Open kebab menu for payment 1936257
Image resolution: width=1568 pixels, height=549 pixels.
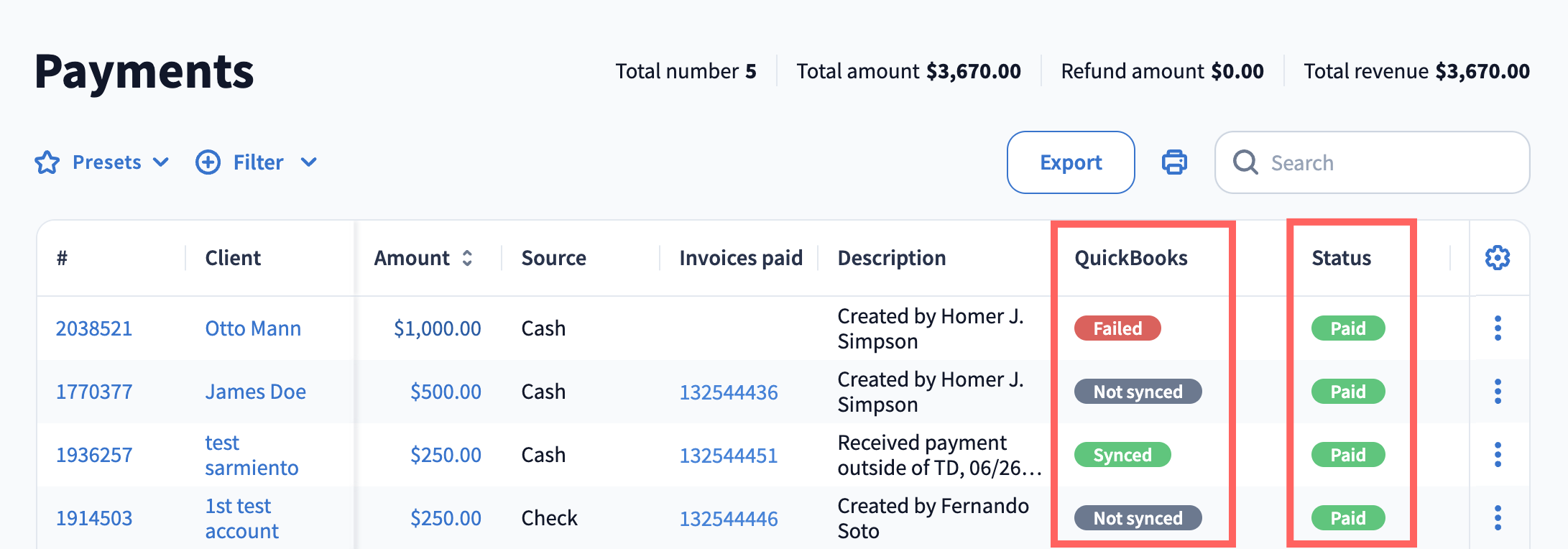point(1498,455)
